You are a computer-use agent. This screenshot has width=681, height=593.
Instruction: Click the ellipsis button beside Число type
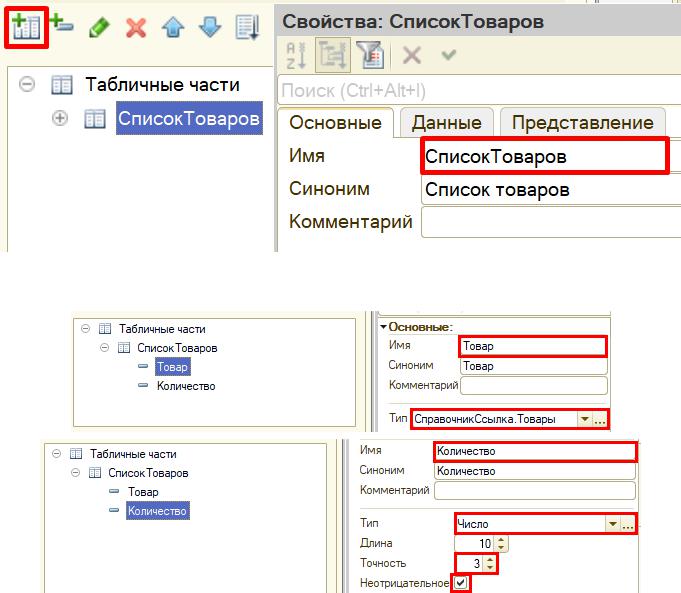627,524
